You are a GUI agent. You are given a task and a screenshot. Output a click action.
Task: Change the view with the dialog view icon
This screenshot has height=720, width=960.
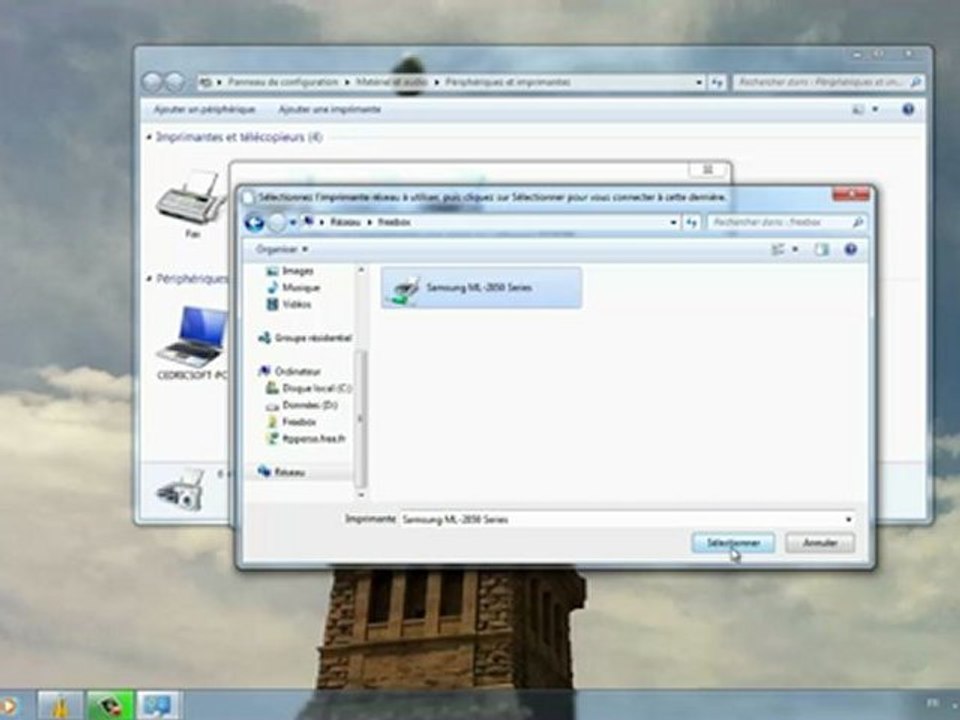tap(778, 249)
